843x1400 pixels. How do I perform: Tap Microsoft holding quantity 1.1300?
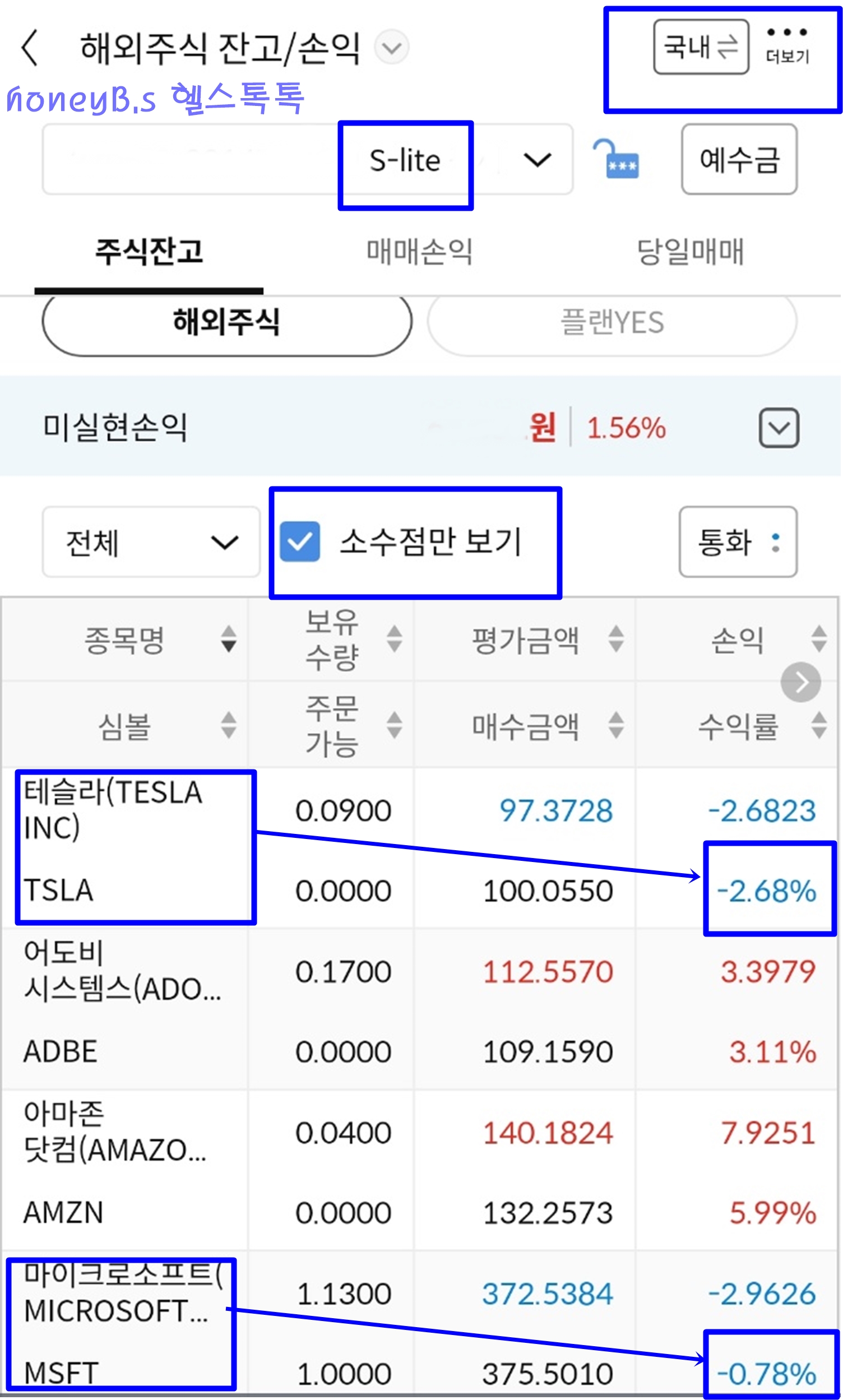tap(344, 1295)
